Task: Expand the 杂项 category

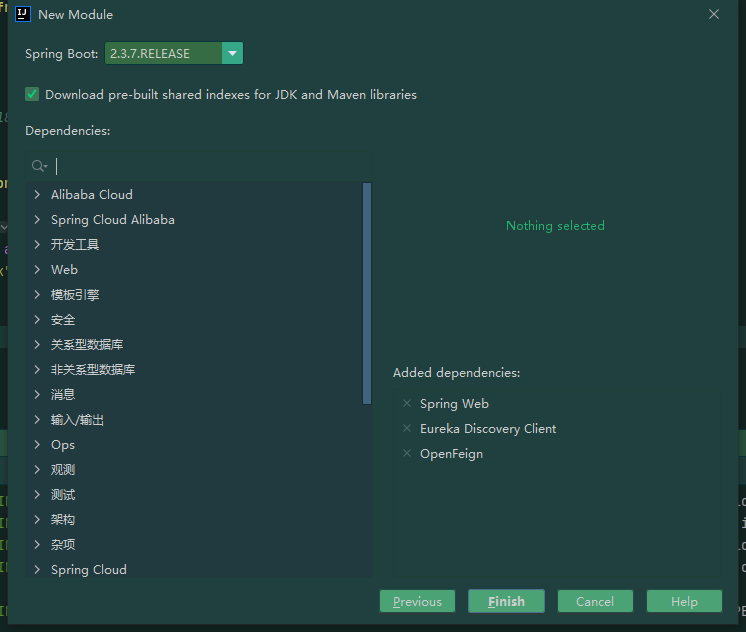Action: click(x=37, y=544)
